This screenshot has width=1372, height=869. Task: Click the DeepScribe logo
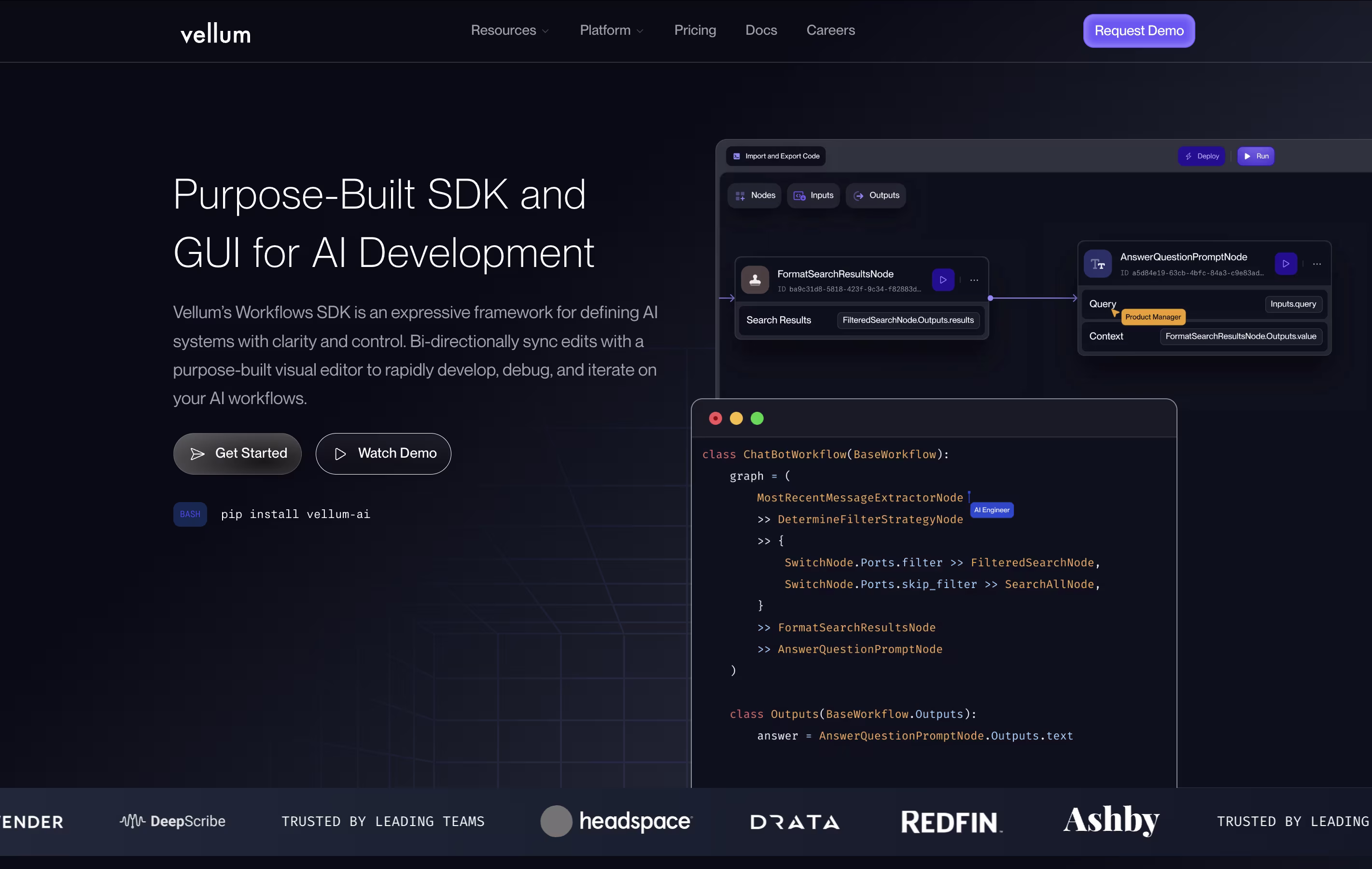172,821
